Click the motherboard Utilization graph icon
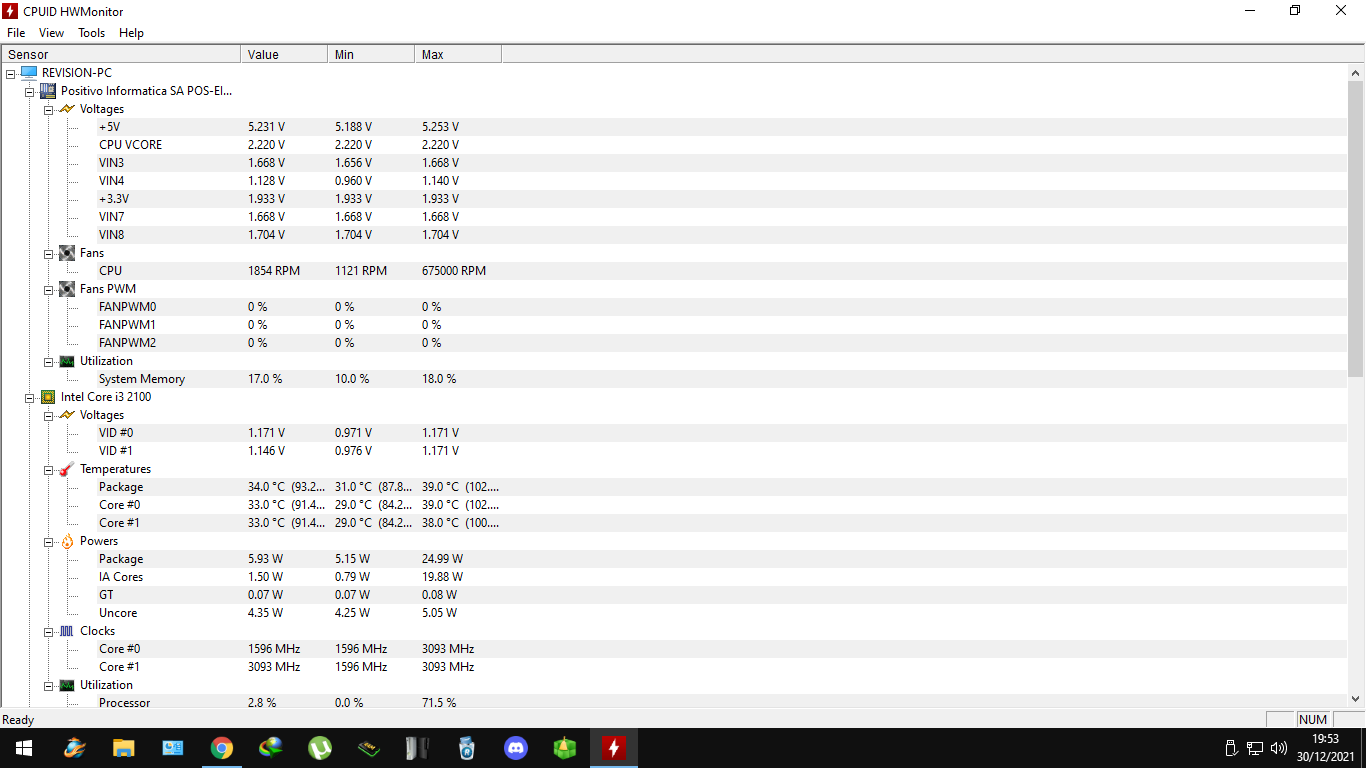 67,361
